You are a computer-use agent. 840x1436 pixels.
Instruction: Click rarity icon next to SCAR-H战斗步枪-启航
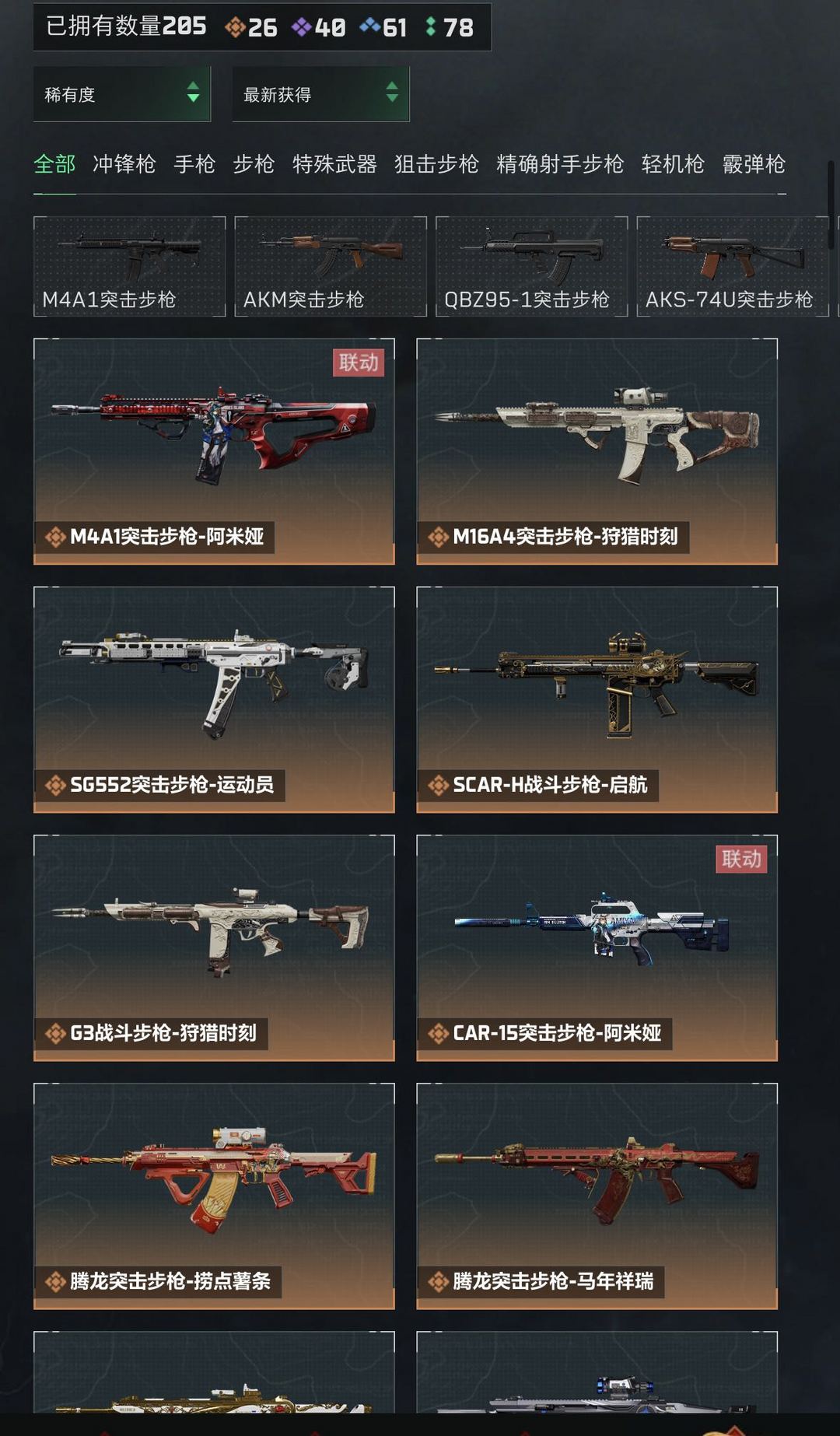pos(439,786)
